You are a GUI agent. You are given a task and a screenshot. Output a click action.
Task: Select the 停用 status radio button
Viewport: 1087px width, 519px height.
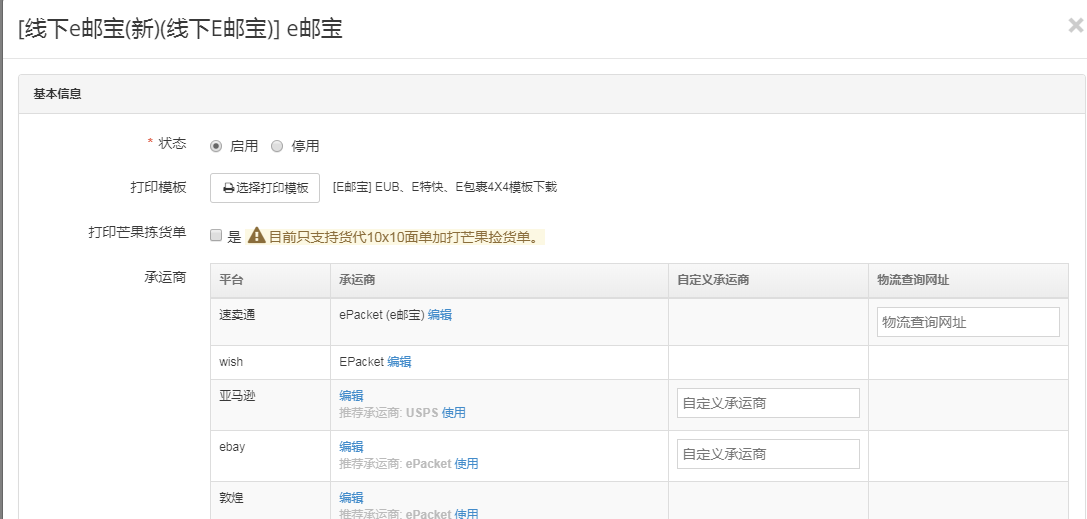point(277,146)
